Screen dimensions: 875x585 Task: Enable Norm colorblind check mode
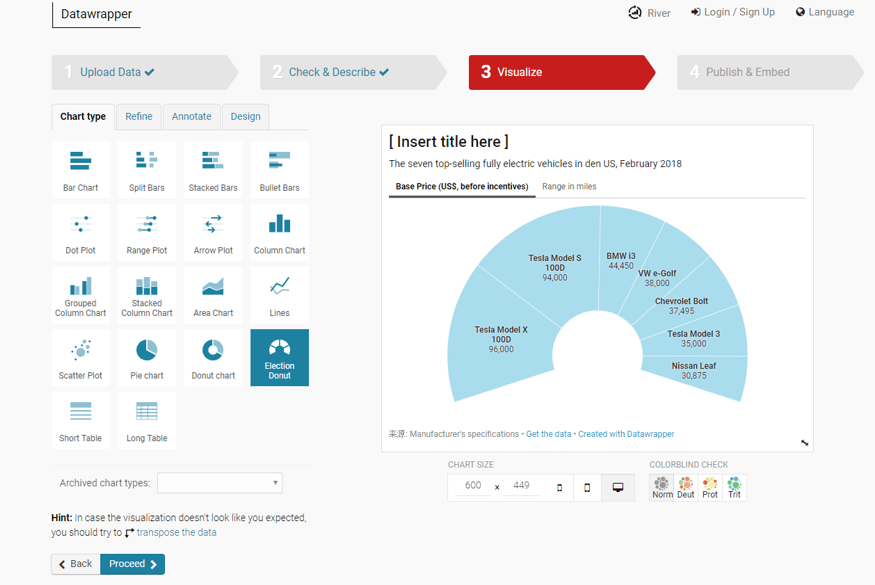[x=662, y=487]
